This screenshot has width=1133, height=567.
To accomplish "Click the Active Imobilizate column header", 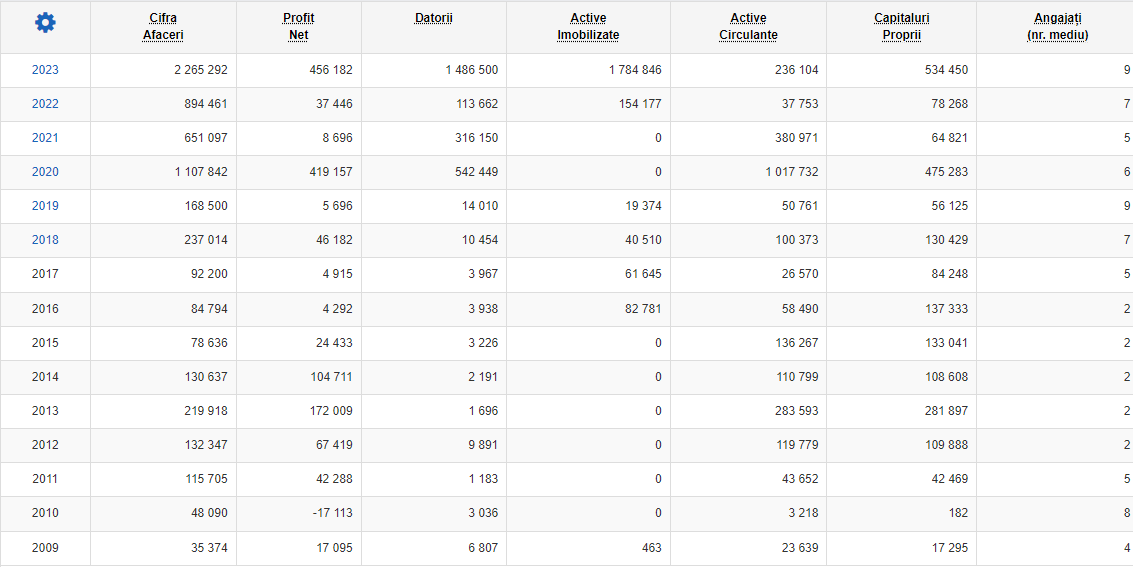I will 588,26.
